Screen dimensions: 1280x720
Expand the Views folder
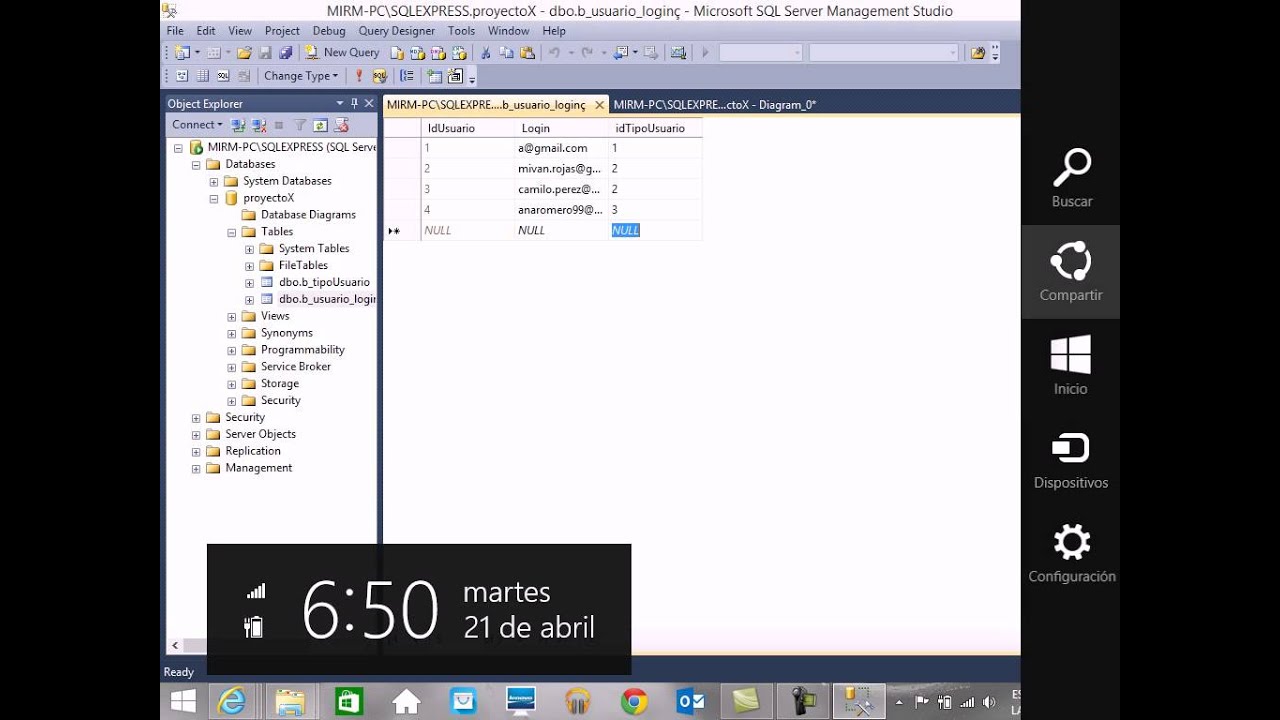232,316
